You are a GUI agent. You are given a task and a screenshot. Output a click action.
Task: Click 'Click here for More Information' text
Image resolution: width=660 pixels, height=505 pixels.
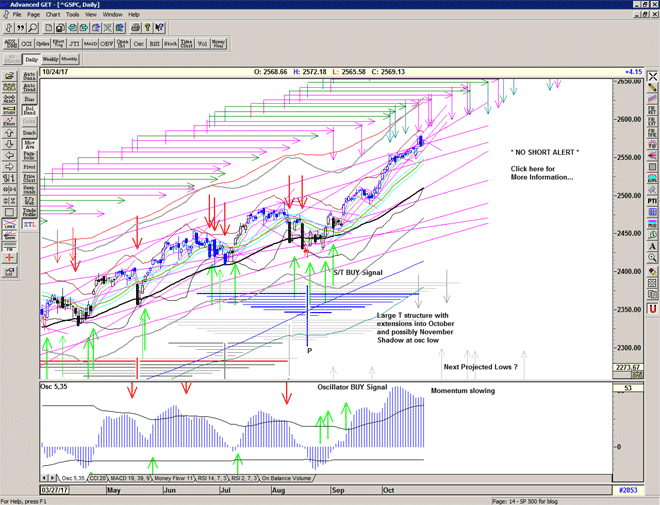click(x=541, y=173)
